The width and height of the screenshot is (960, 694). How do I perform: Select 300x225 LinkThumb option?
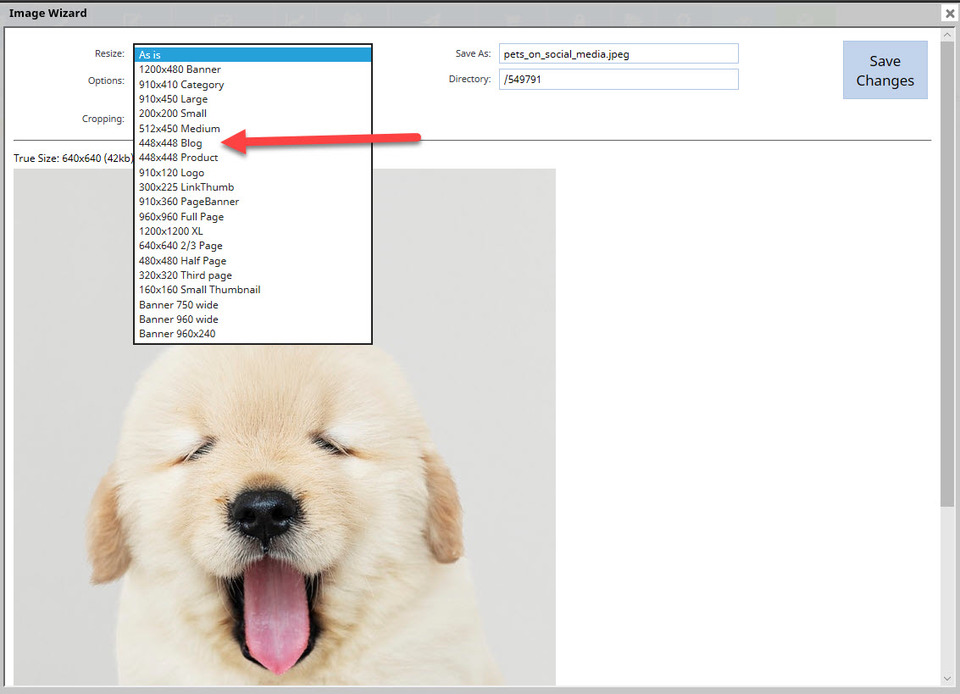pyautogui.click(x=186, y=187)
